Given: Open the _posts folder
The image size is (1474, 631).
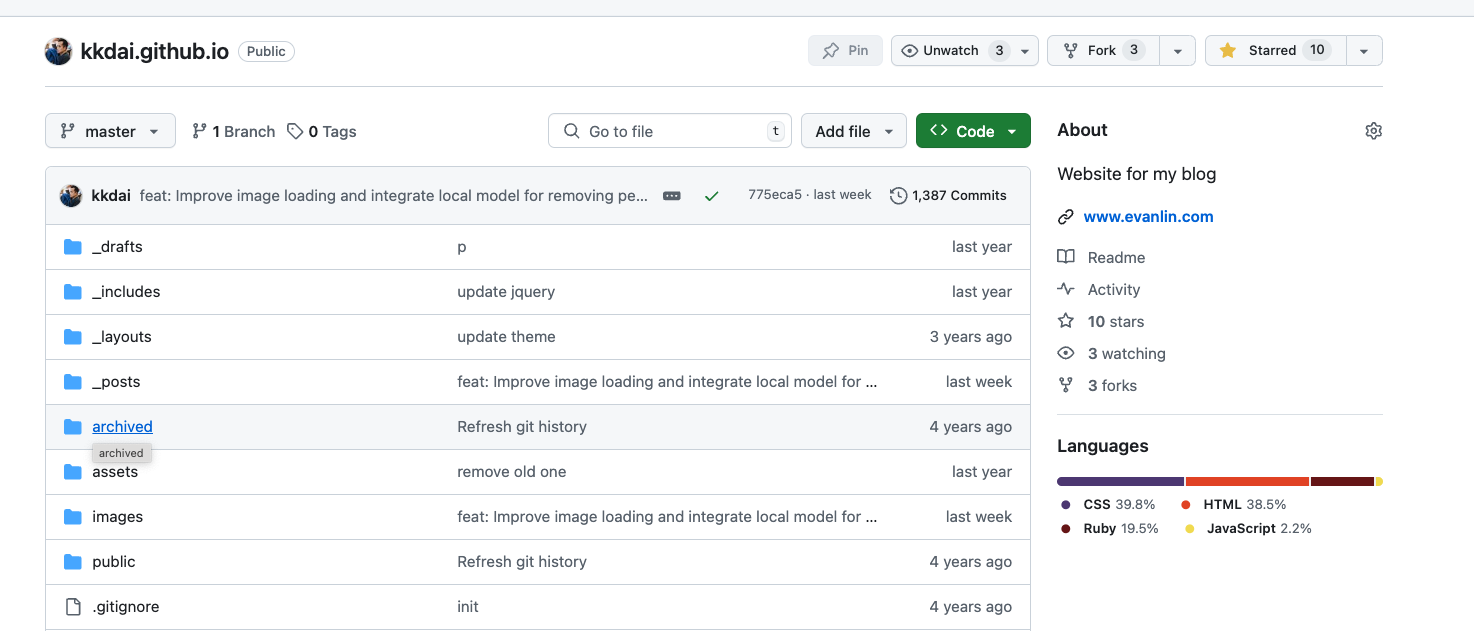Looking at the screenshot, I should [116, 382].
